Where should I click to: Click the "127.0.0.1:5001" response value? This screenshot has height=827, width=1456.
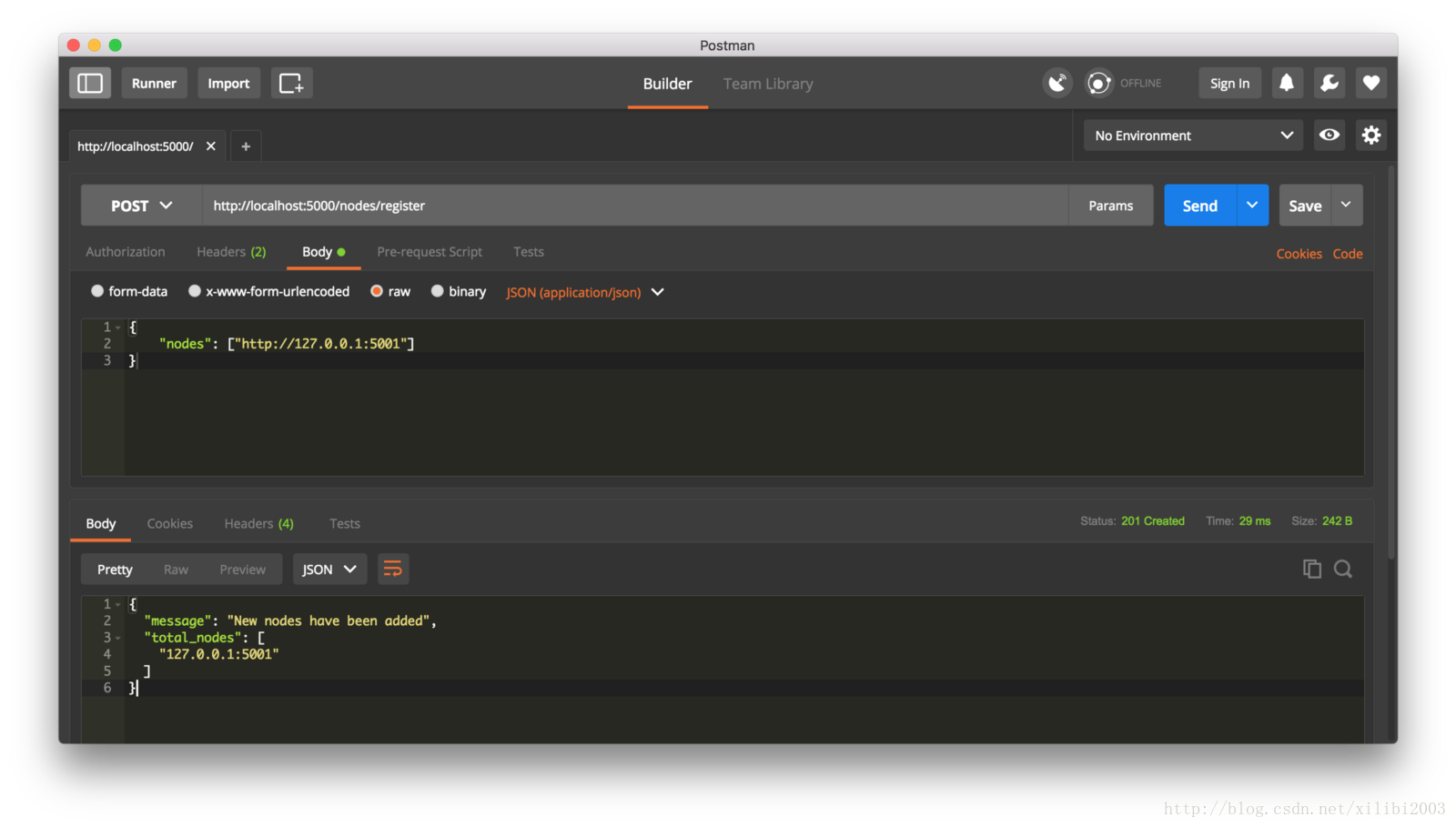coord(218,654)
